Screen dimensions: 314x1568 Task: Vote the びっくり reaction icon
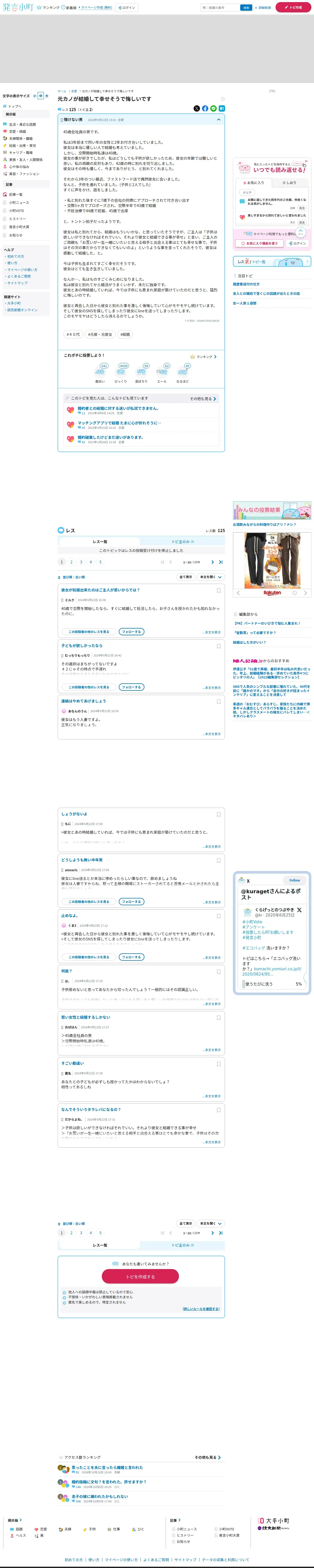point(121,371)
